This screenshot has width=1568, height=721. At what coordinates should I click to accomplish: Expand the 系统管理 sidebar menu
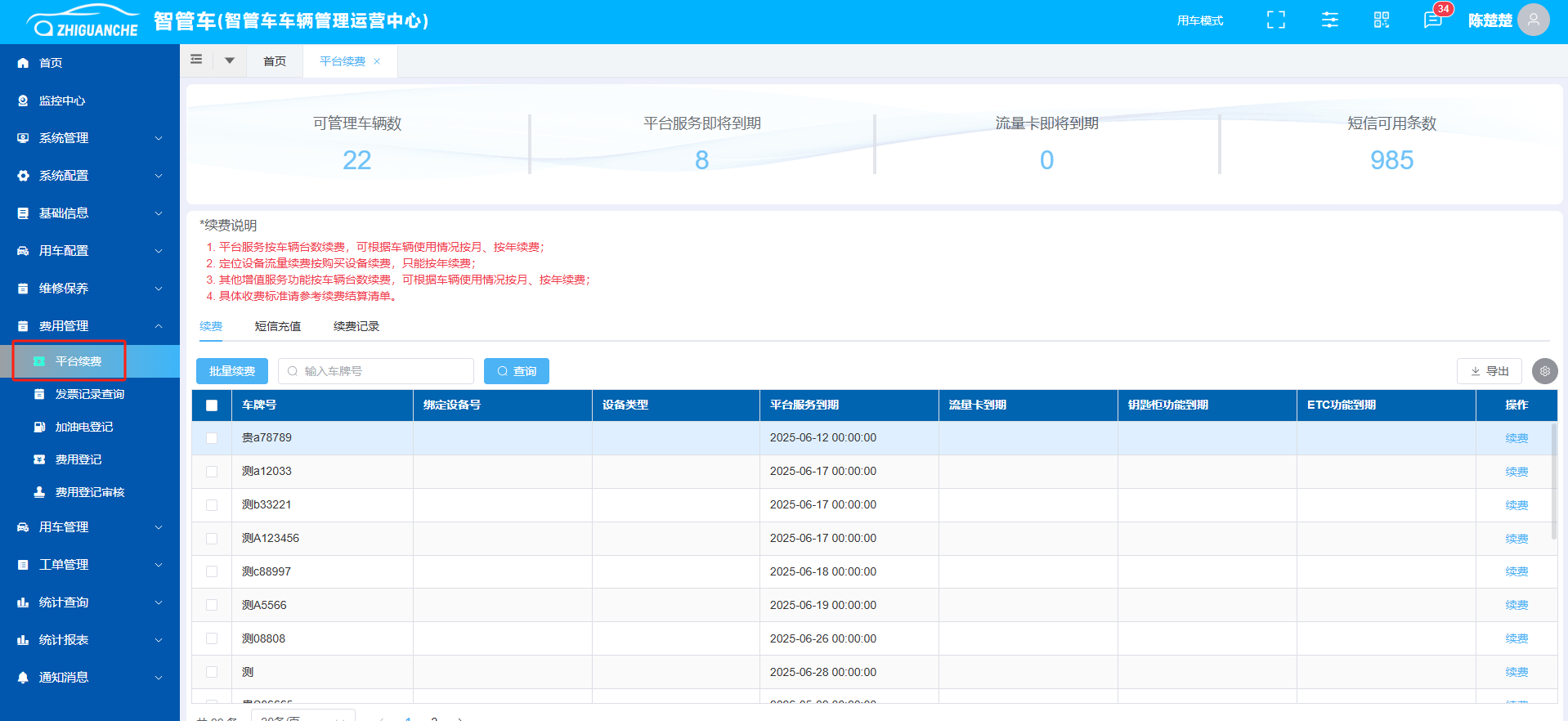(x=90, y=138)
